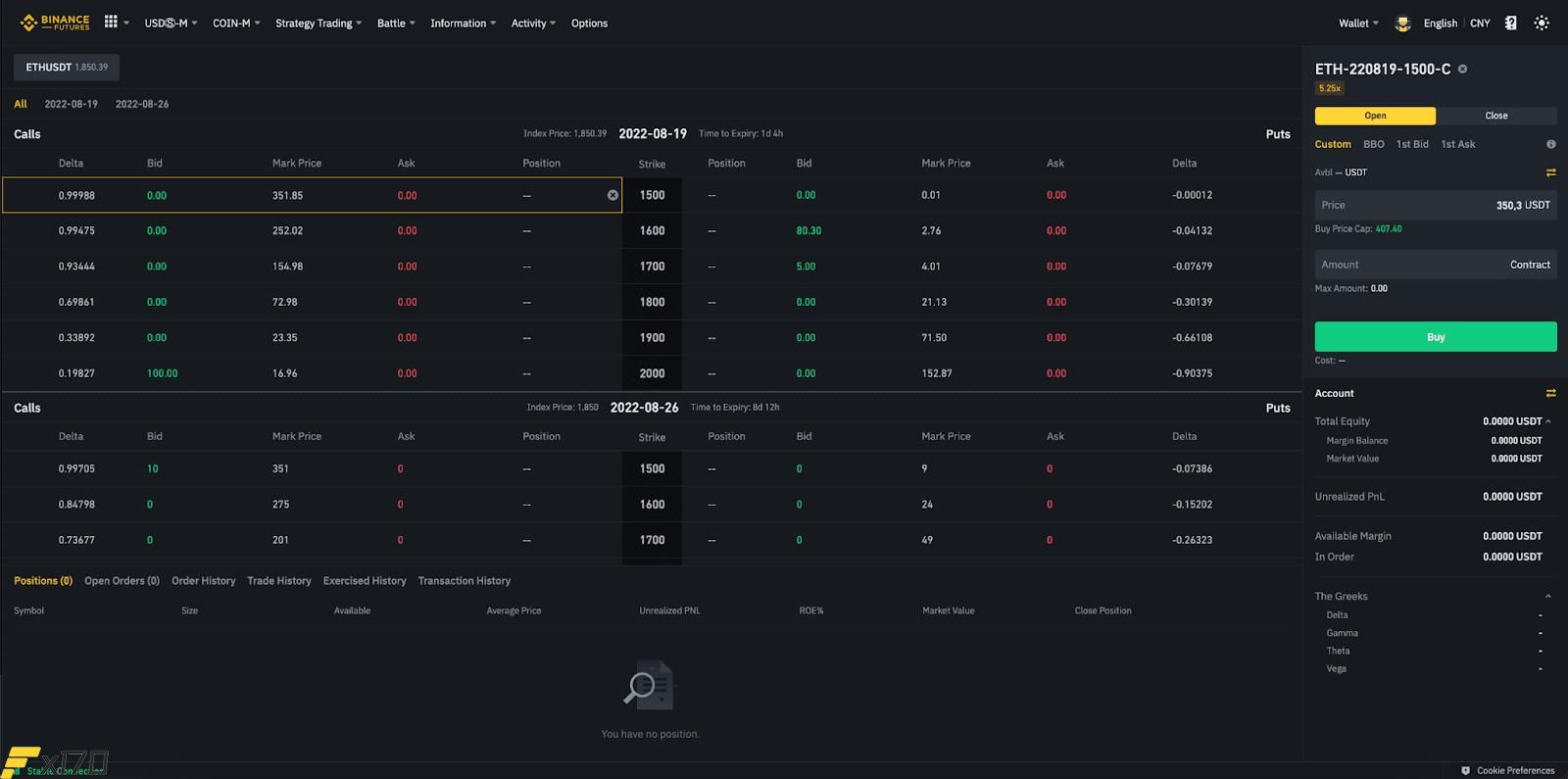Choose the BBO price mode

coord(1373,144)
